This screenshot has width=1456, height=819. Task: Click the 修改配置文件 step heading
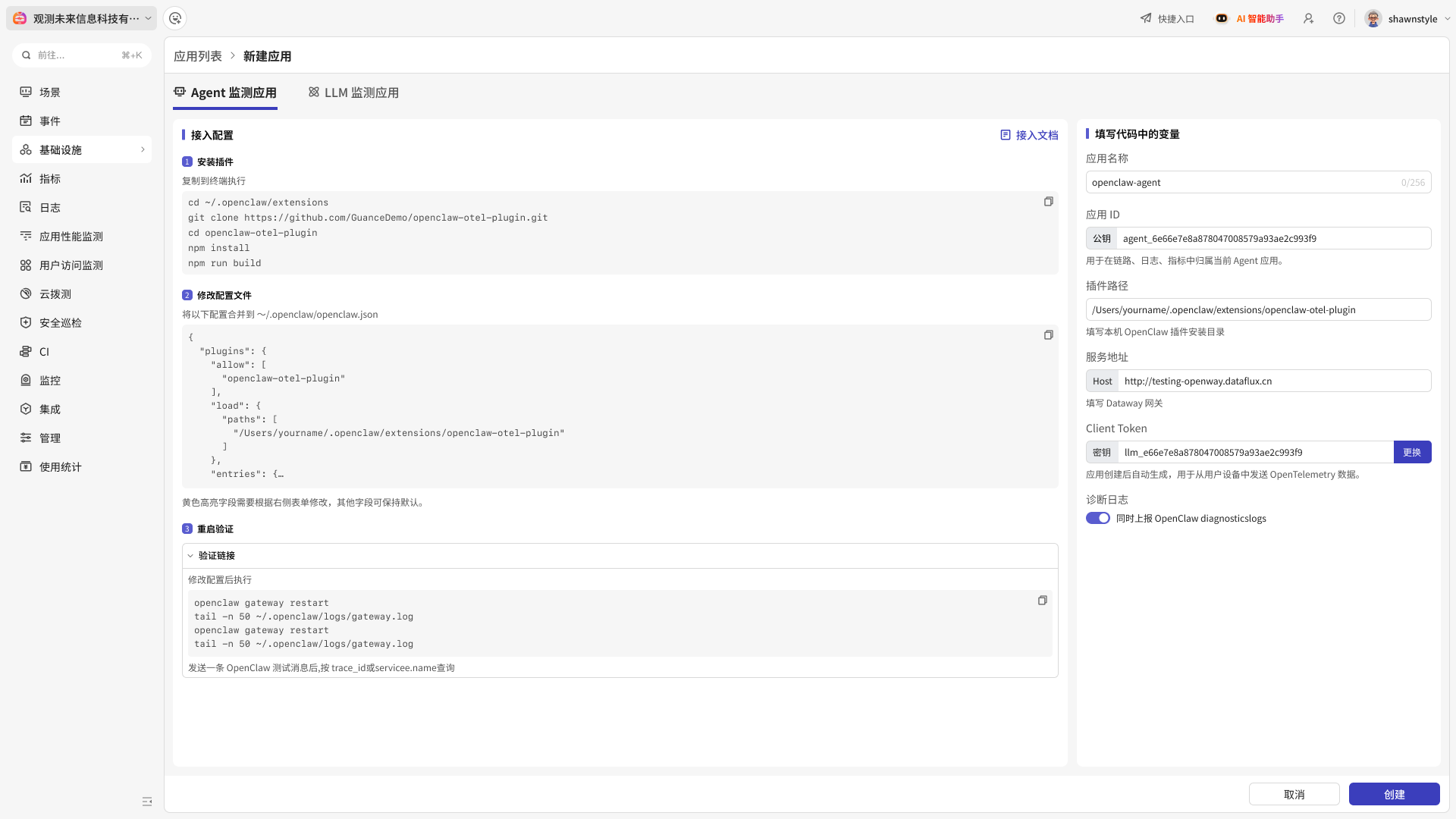[224, 295]
